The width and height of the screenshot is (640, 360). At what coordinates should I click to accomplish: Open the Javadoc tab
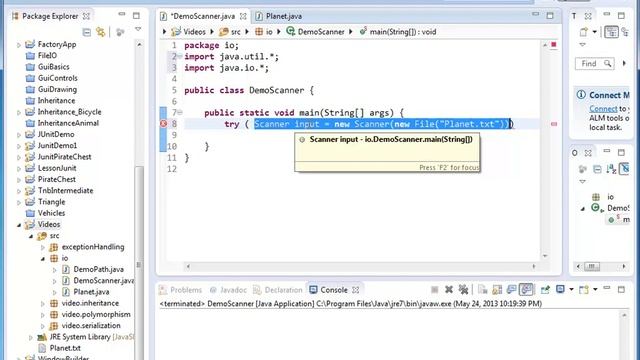tap(228, 290)
